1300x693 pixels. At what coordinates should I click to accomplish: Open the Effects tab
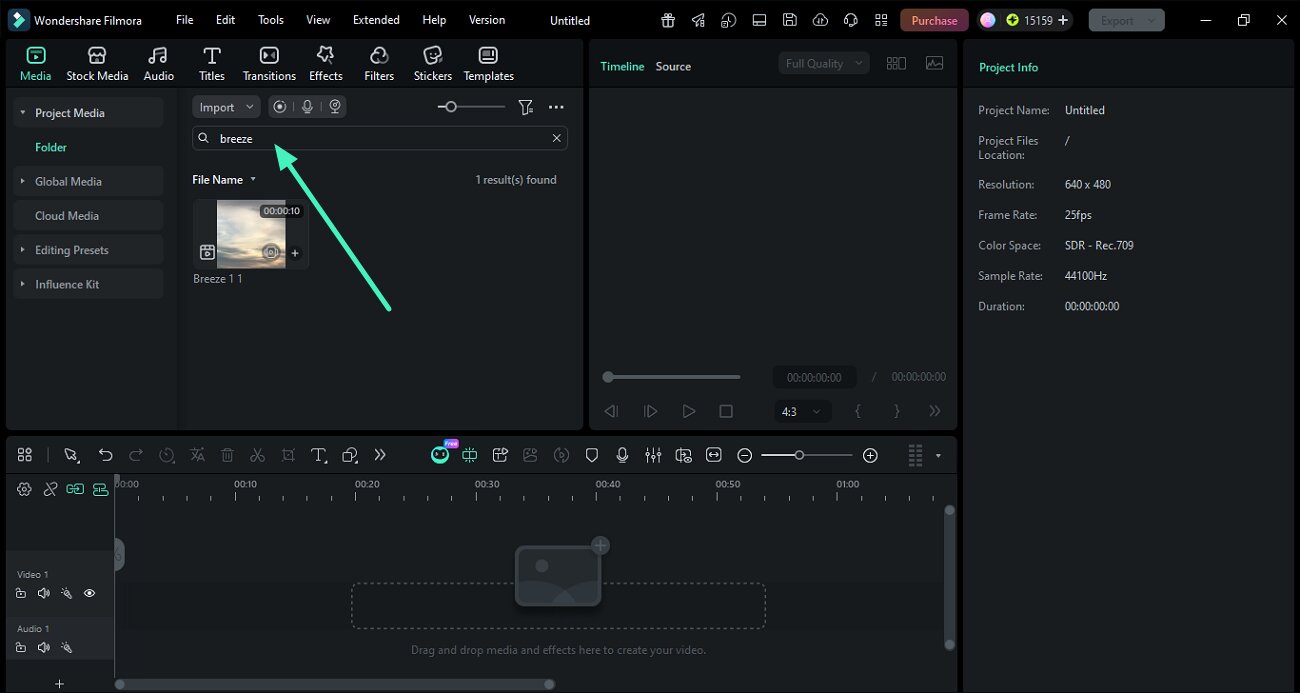(325, 64)
